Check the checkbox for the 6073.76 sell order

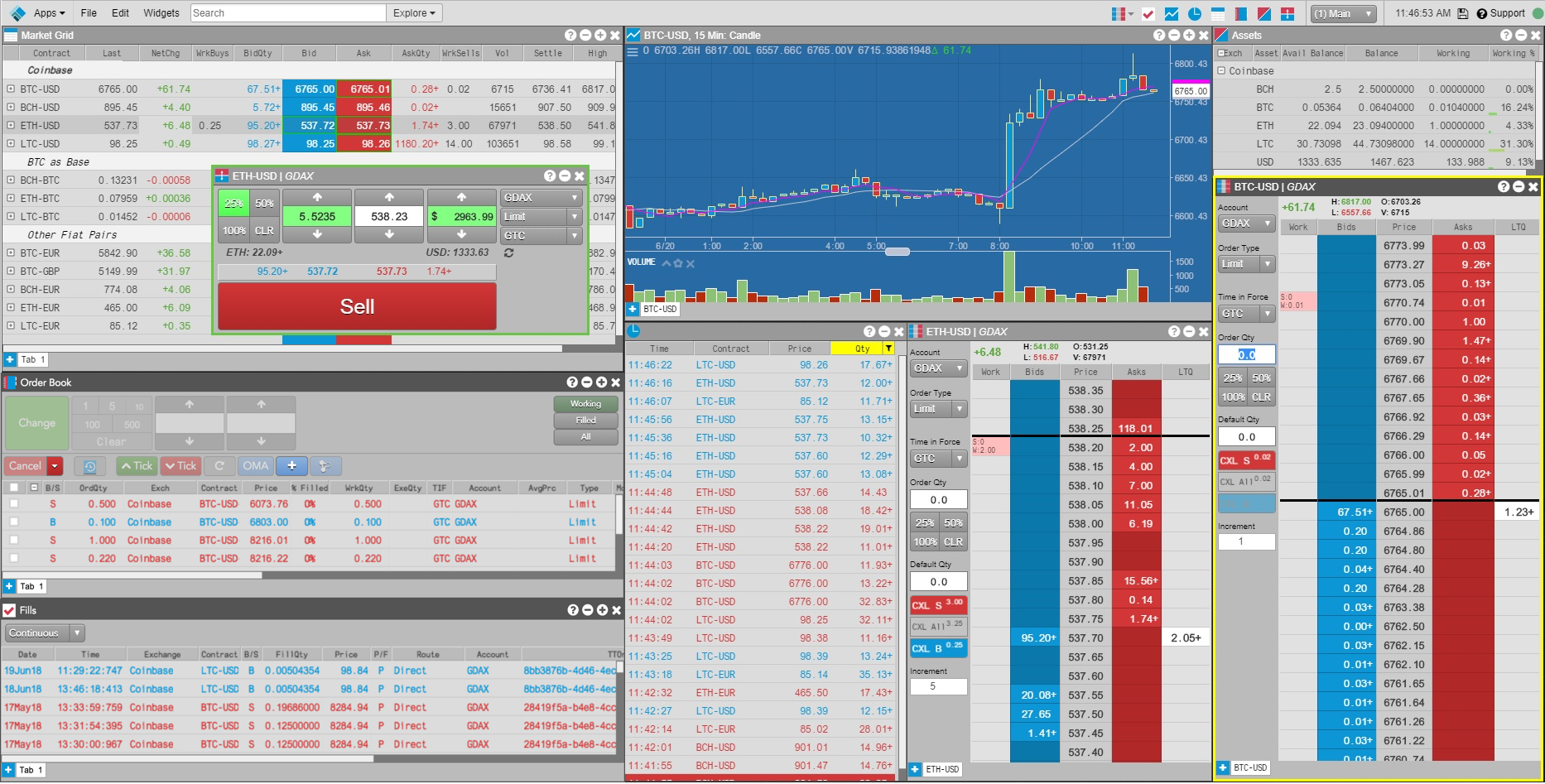tap(13, 504)
